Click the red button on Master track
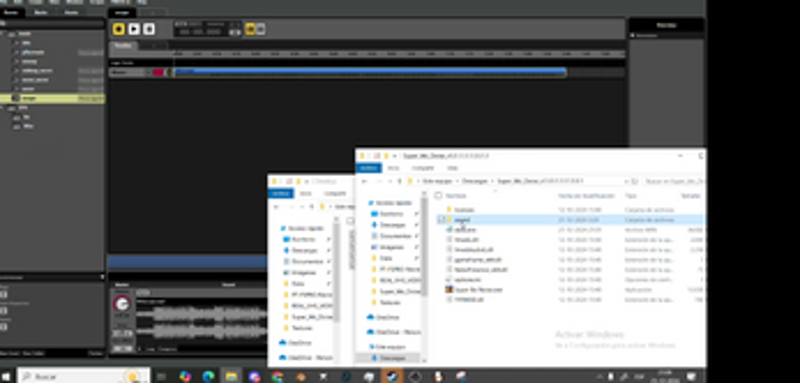 coord(158,72)
